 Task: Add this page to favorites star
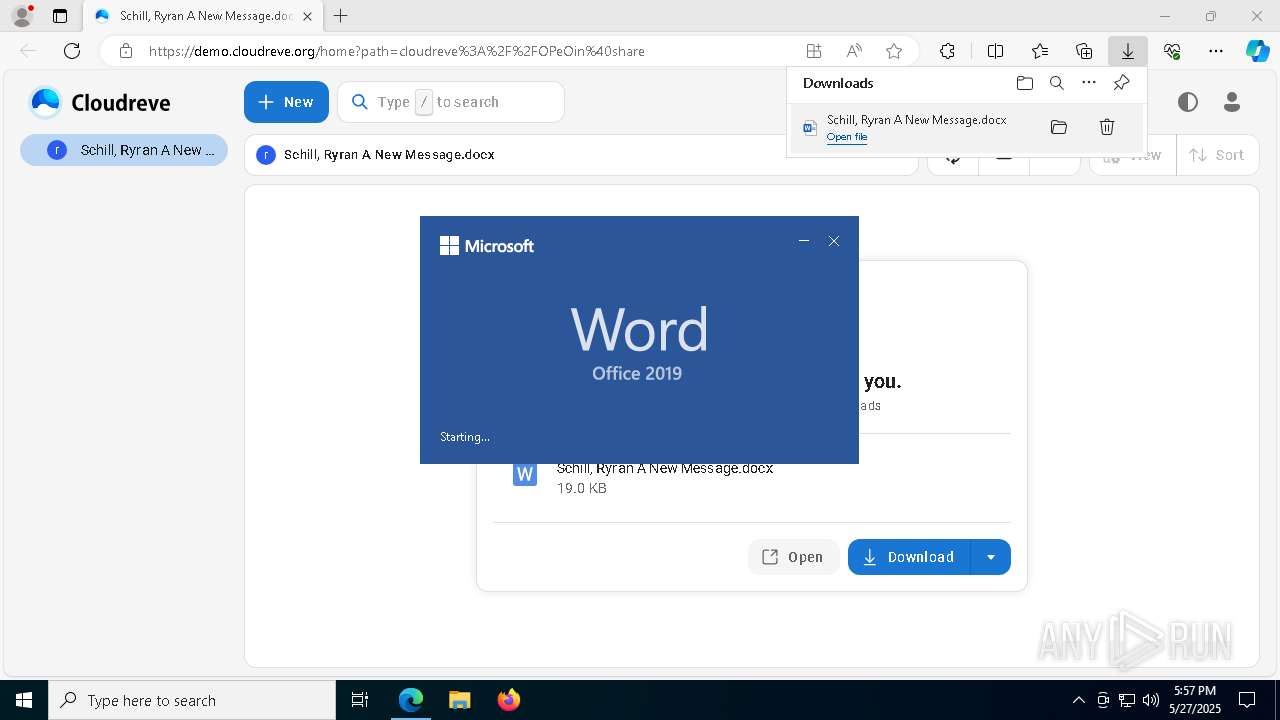point(894,51)
